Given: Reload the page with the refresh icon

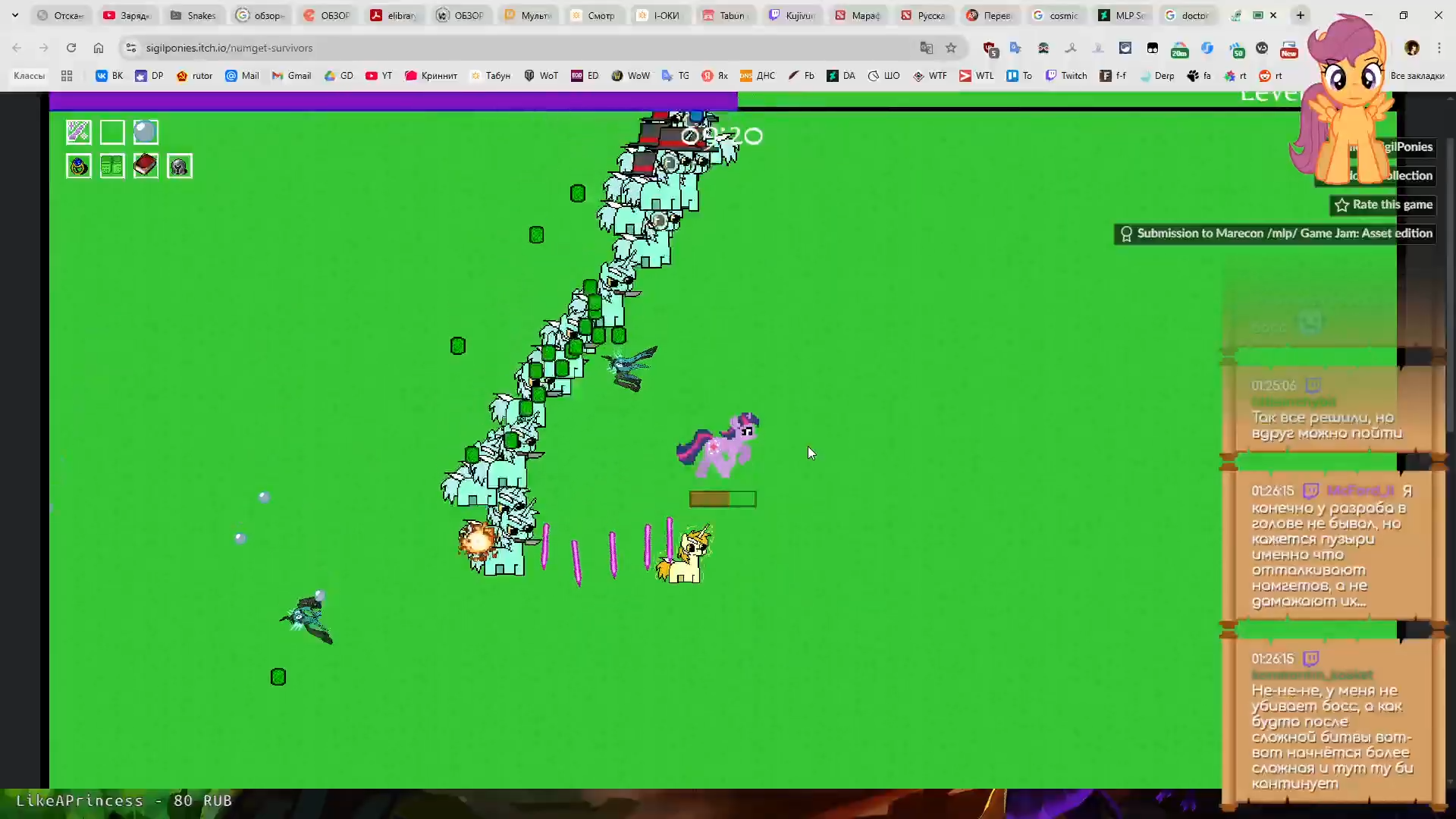Looking at the screenshot, I should click(71, 48).
